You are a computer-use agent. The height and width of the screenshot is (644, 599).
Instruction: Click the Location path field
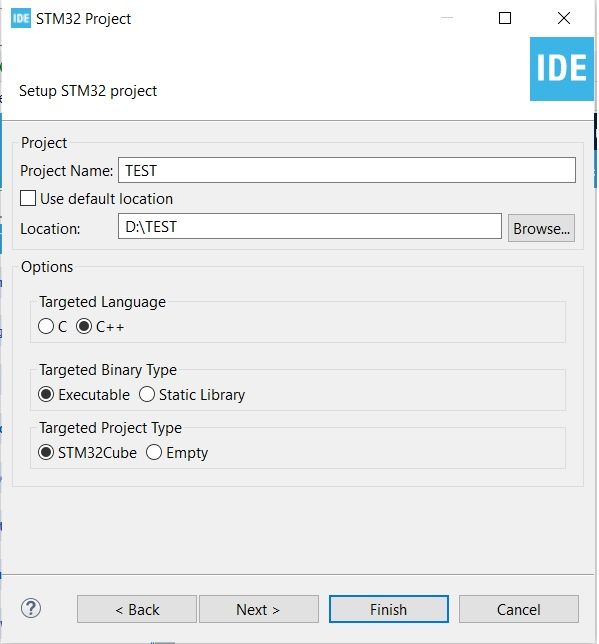pos(310,226)
